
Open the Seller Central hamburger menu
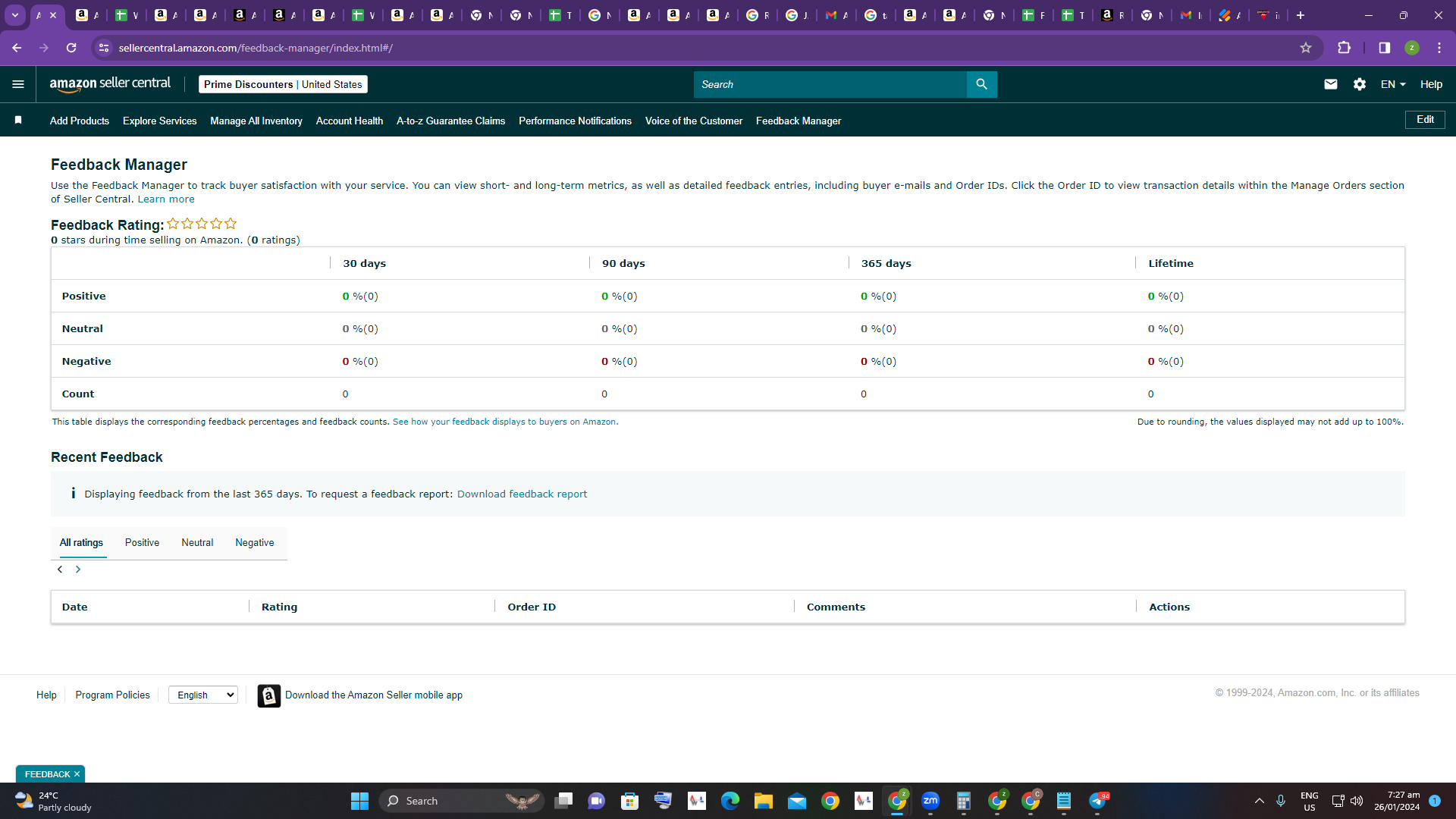point(18,84)
